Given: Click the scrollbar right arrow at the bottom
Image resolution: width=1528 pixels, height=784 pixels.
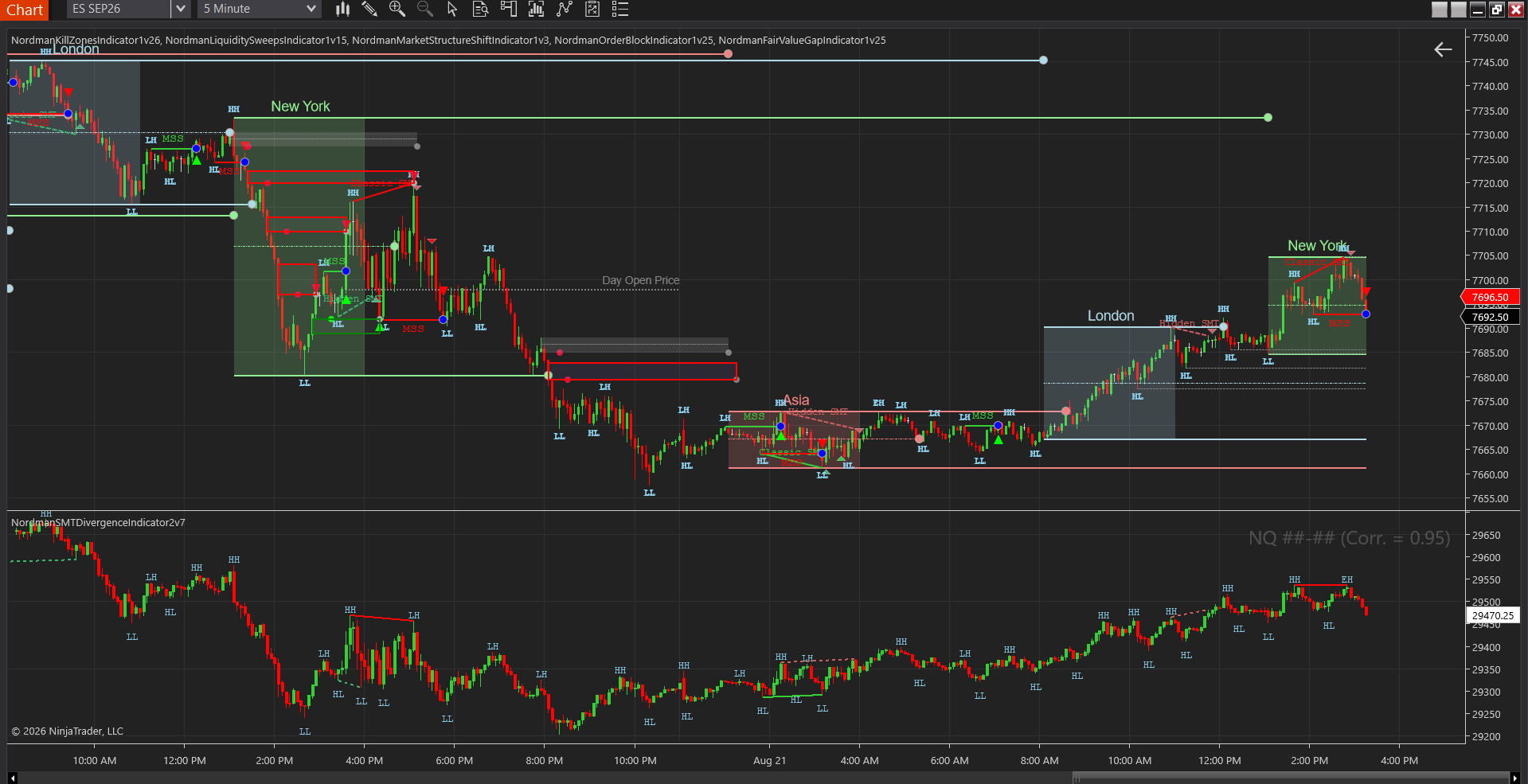Looking at the screenshot, I should [1514, 778].
